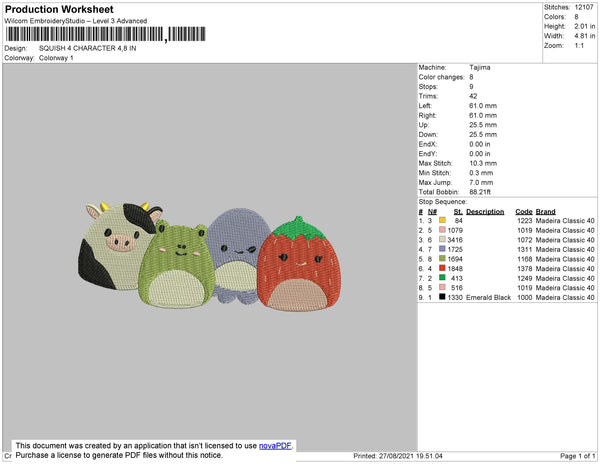Click the 'Page 1 of 1' footer text
Screen dimensions: 600x464
click(578, 456)
